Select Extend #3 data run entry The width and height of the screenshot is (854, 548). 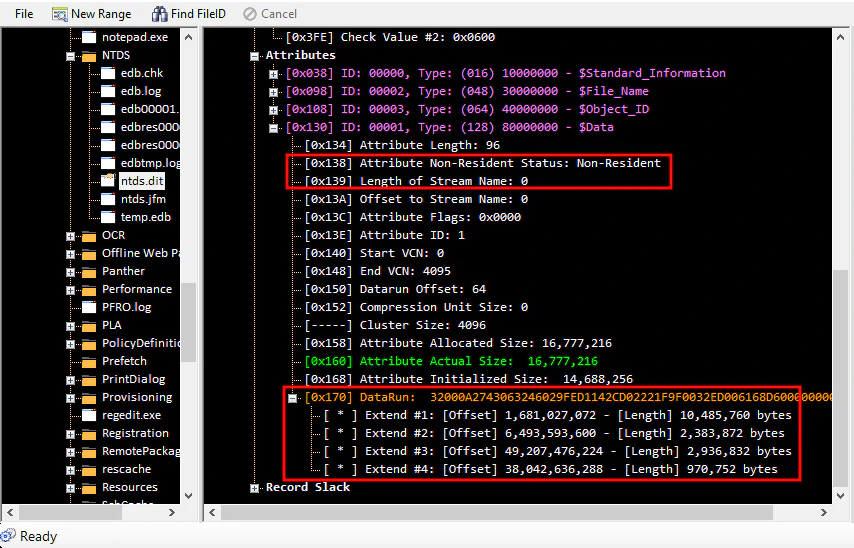[x=550, y=451]
